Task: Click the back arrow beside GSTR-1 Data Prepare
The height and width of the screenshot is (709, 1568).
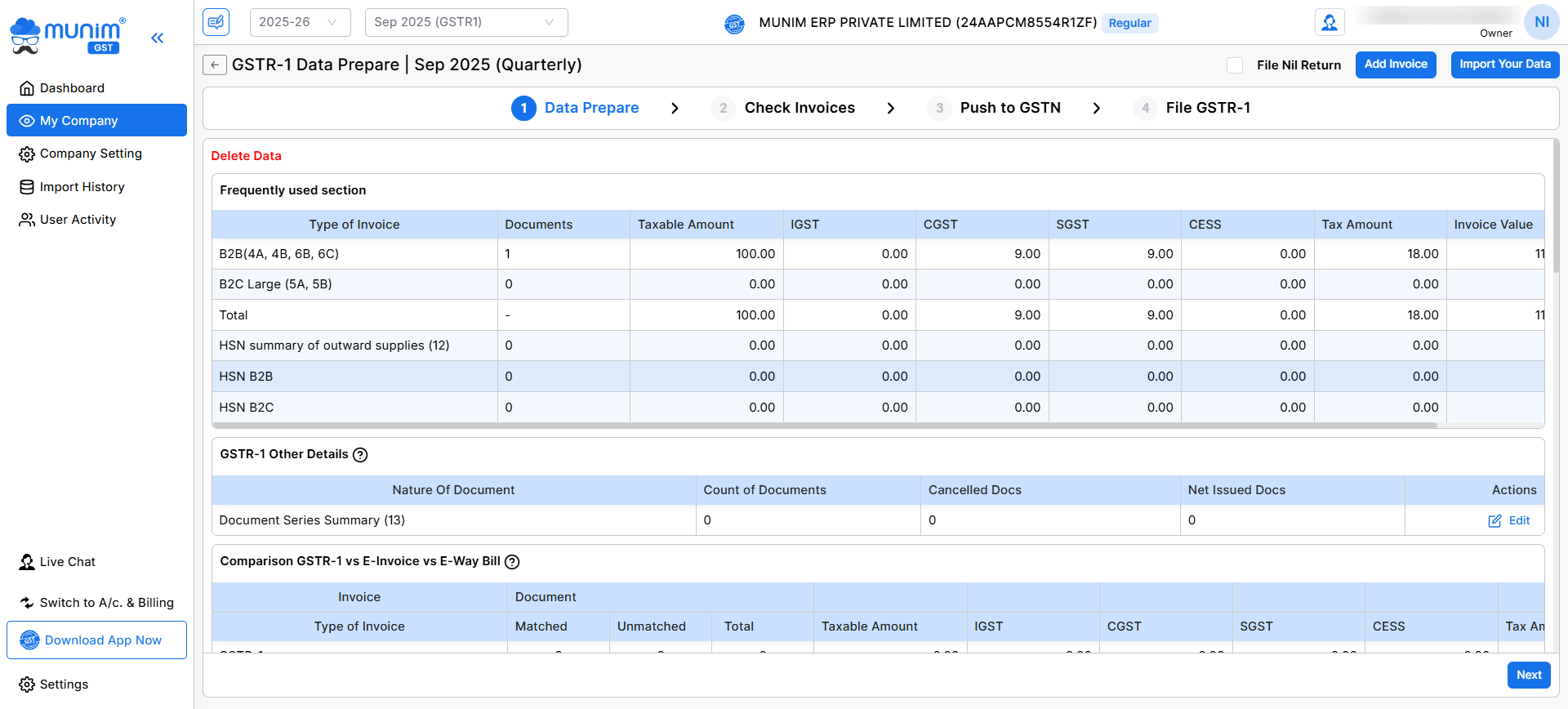Action: point(215,65)
